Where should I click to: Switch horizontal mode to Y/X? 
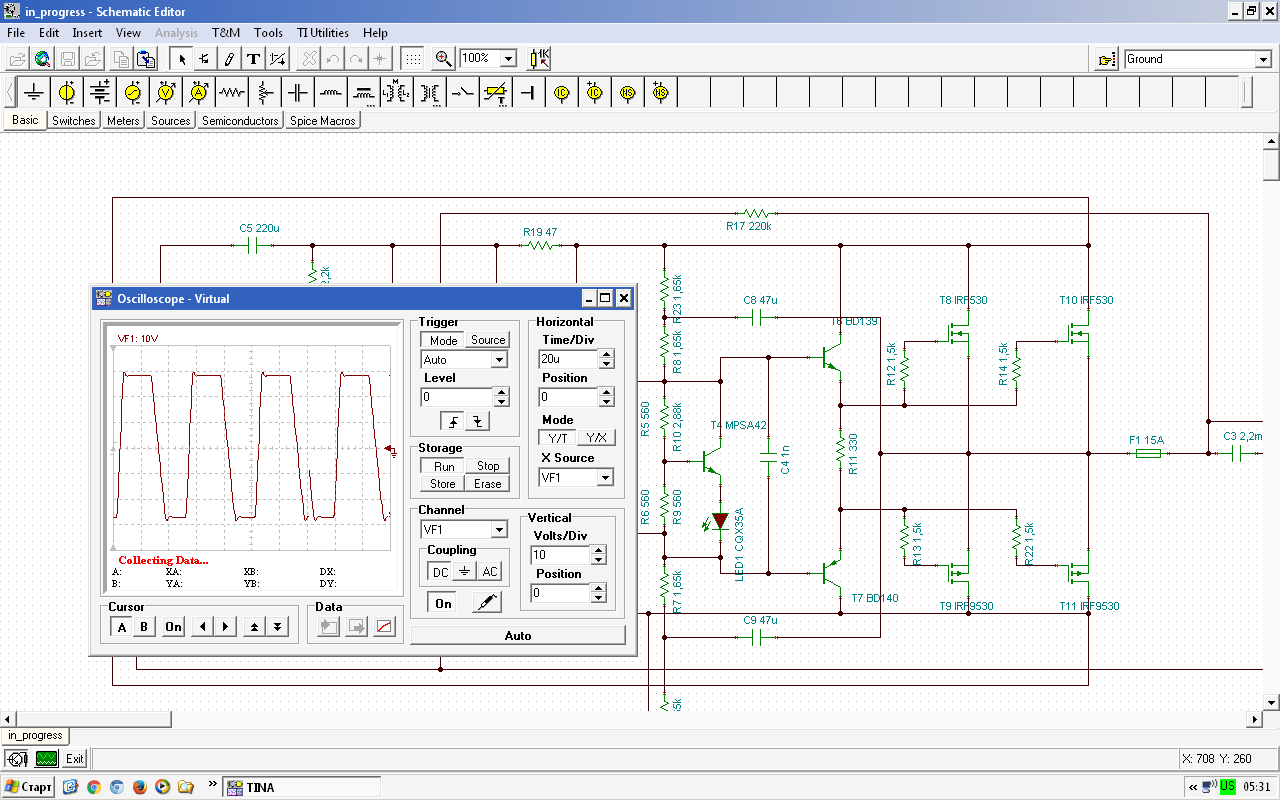click(596, 438)
